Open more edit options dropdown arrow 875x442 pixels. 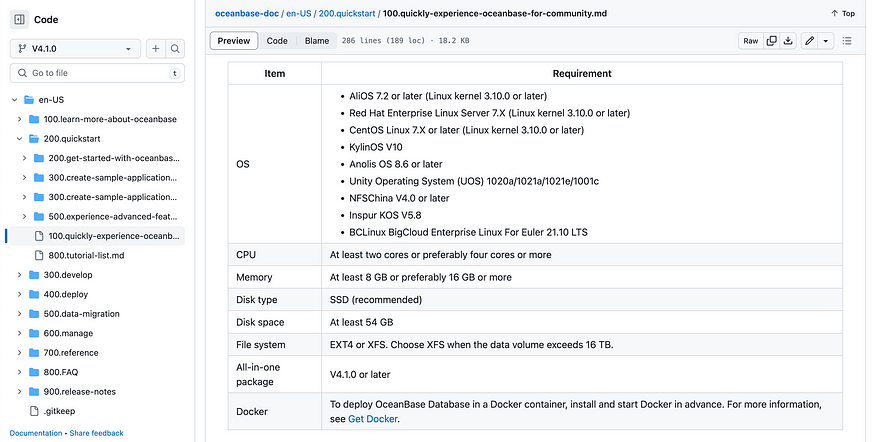825,41
